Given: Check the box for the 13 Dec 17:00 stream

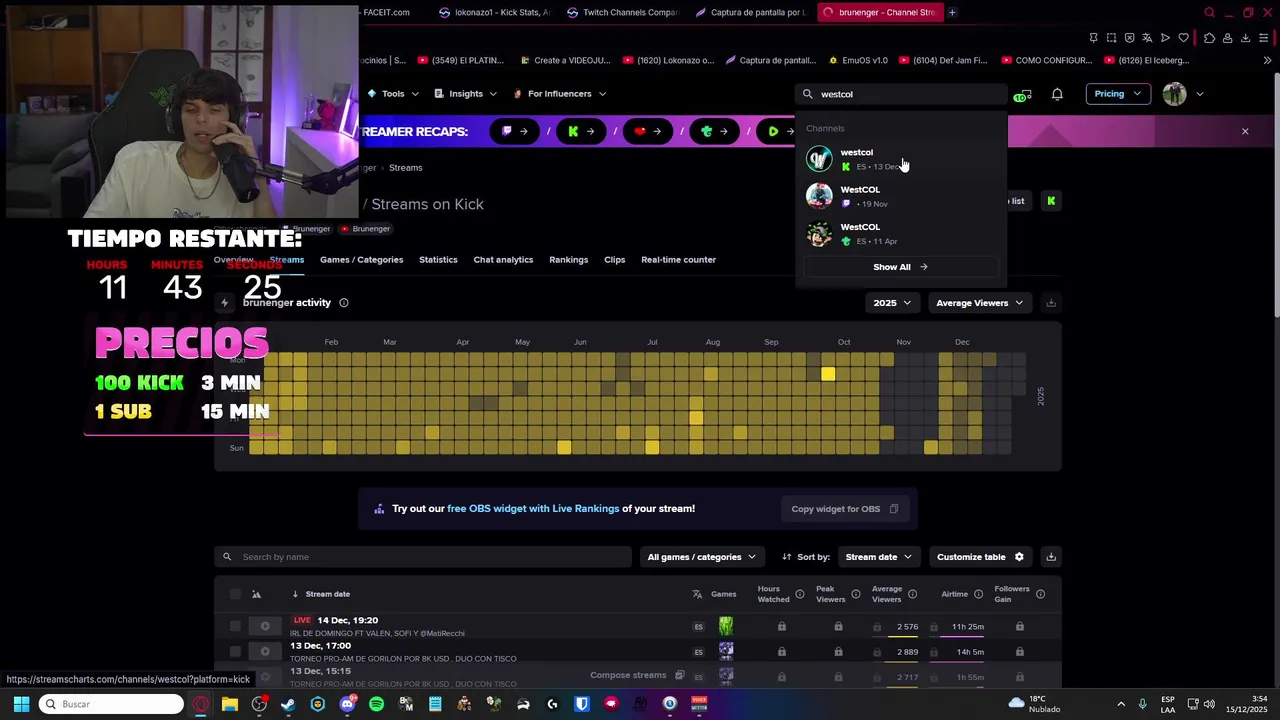Looking at the screenshot, I should coord(235,652).
